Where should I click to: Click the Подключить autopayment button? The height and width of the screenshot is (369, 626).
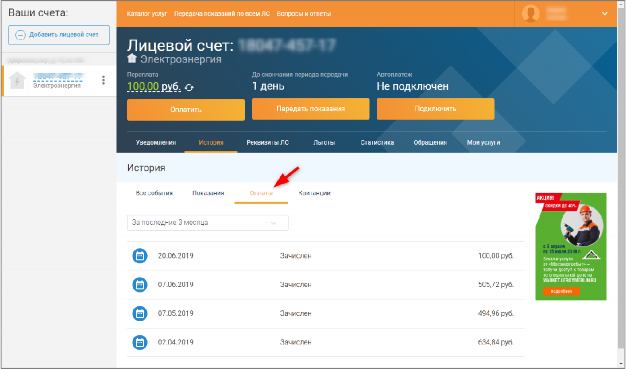pyautogui.click(x=436, y=109)
